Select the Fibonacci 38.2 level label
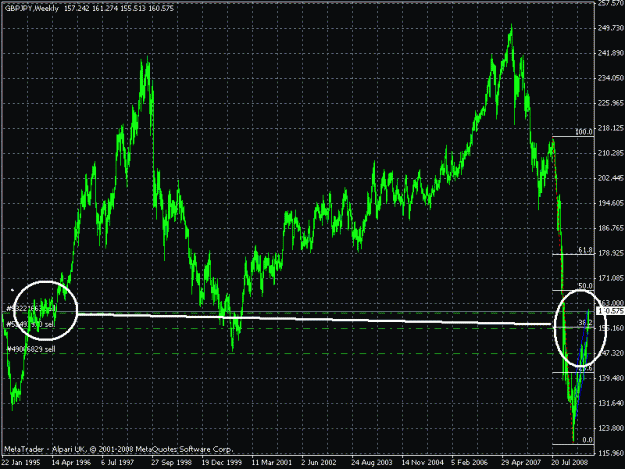Screen dimensions: 625x469 pyautogui.click(x=585, y=322)
